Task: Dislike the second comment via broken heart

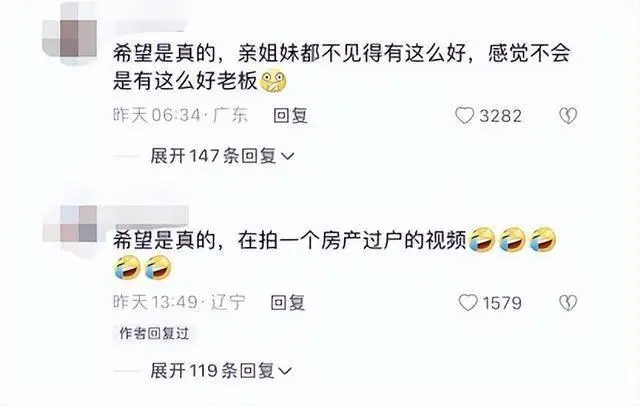Action: 568,303
